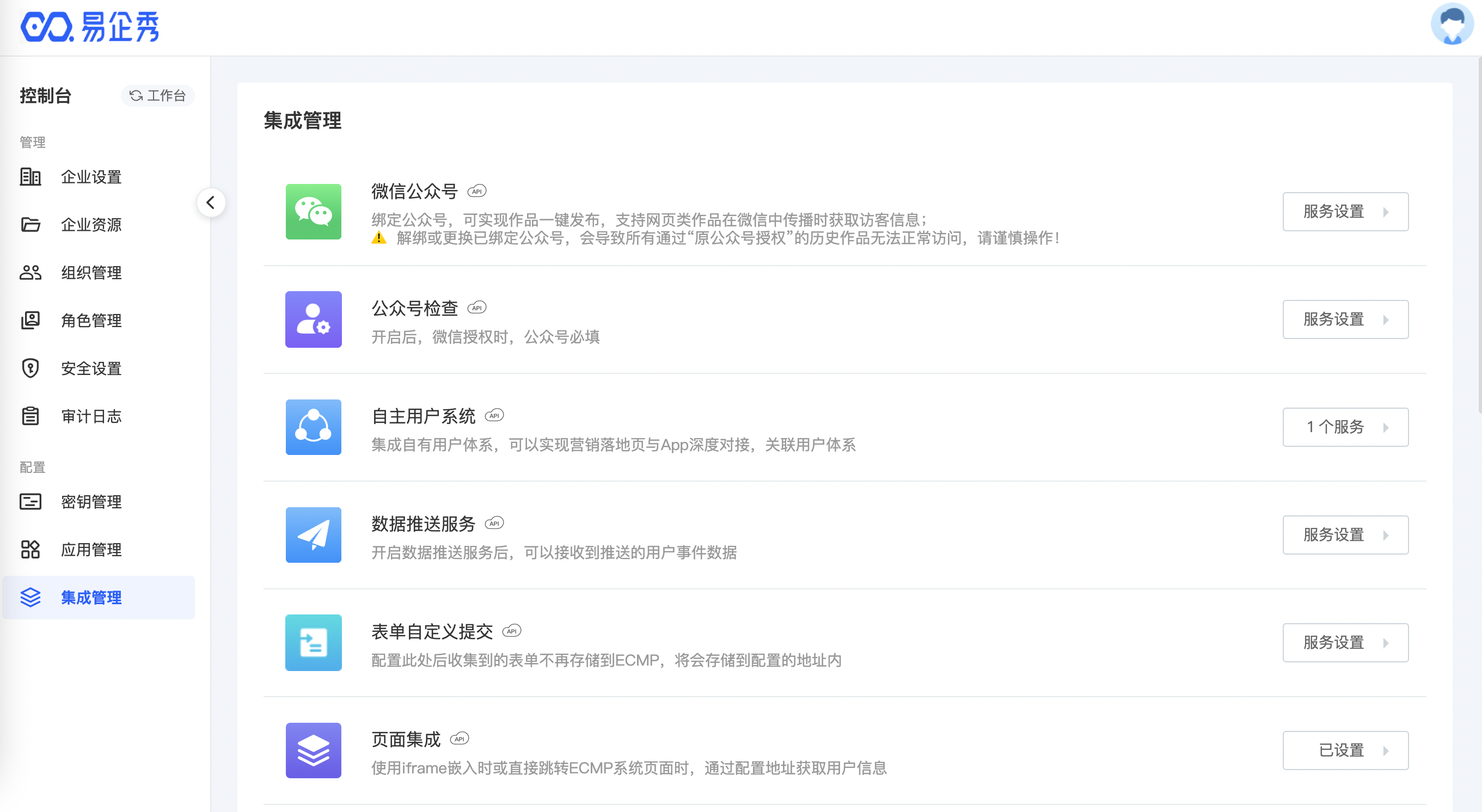
Task: Open the 已设置 button for 页面集成
Action: click(x=1346, y=751)
